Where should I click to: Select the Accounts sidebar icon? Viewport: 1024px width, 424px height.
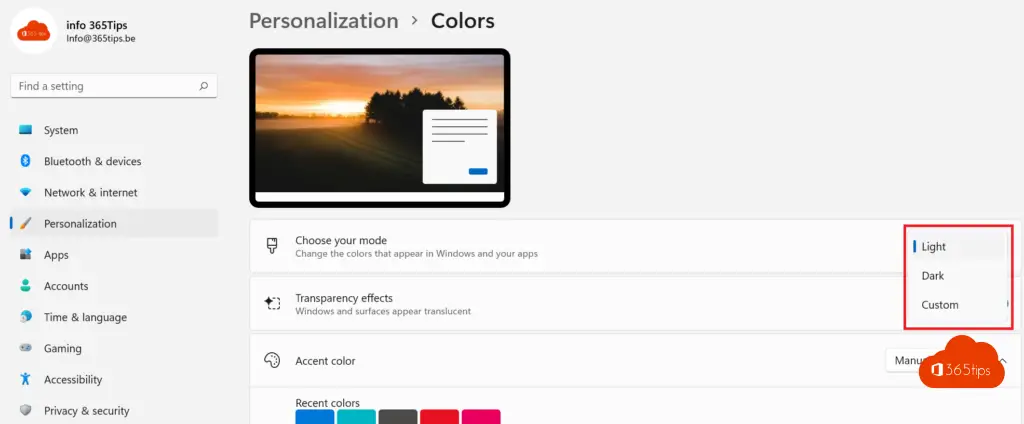26,286
